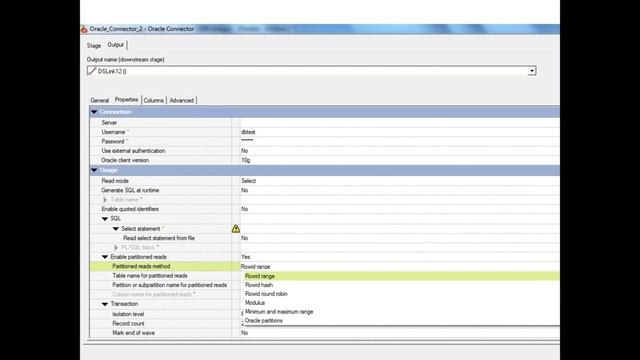The height and width of the screenshot is (360, 640).
Task: Select the Server property label
Action: coord(109,122)
